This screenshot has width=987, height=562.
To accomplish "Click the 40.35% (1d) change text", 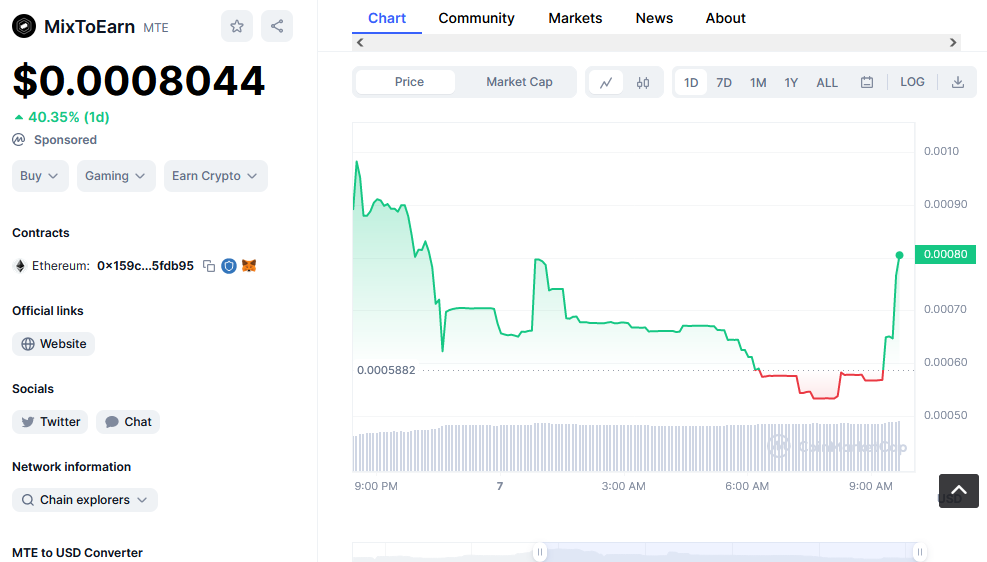I will pos(69,117).
